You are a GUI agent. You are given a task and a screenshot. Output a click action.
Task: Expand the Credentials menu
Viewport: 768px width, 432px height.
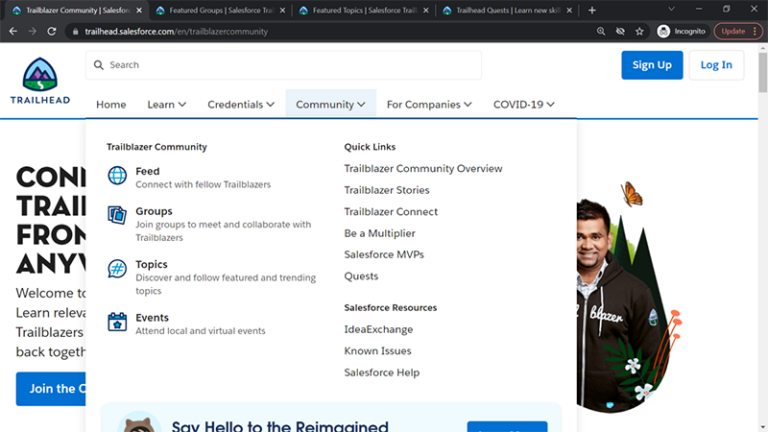(240, 104)
